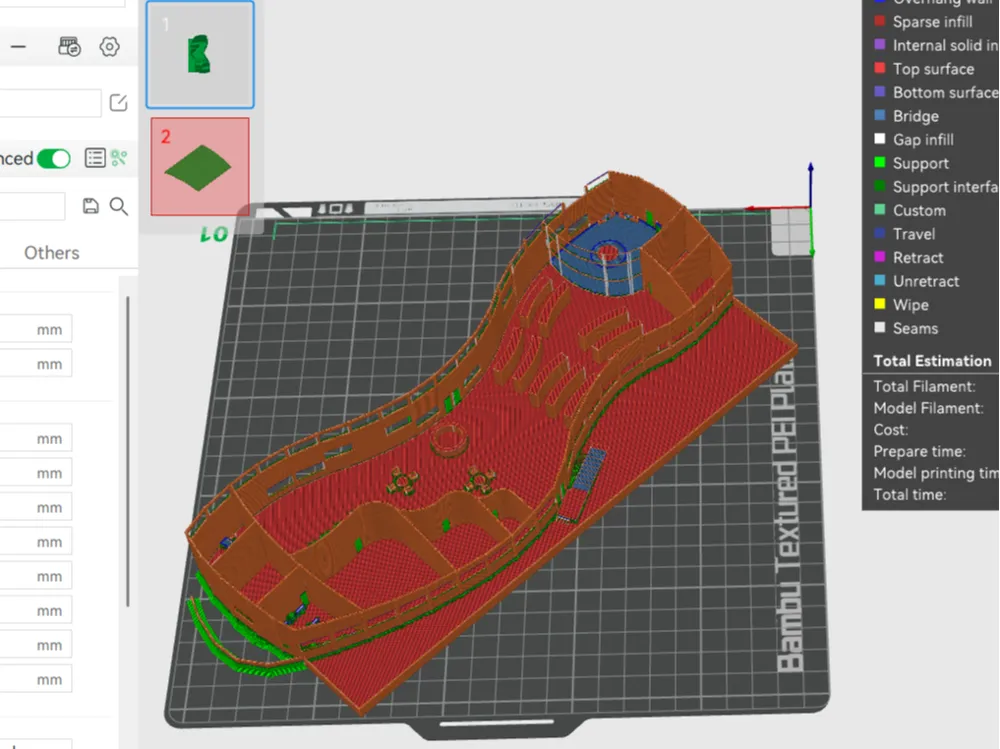Toggle Wipe moves in legend
Viewport: 1000px width, 749px height.
tap(902, 304)
